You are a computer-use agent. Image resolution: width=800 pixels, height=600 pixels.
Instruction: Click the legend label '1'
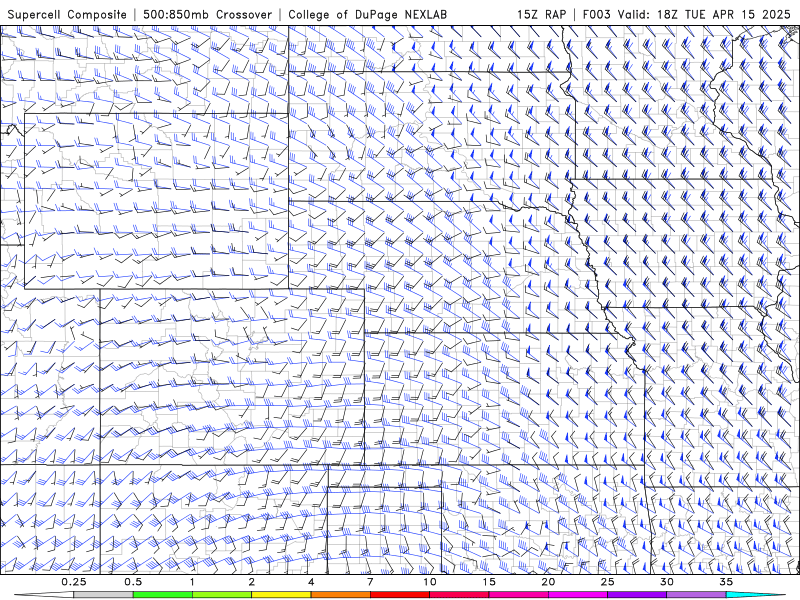192,582
